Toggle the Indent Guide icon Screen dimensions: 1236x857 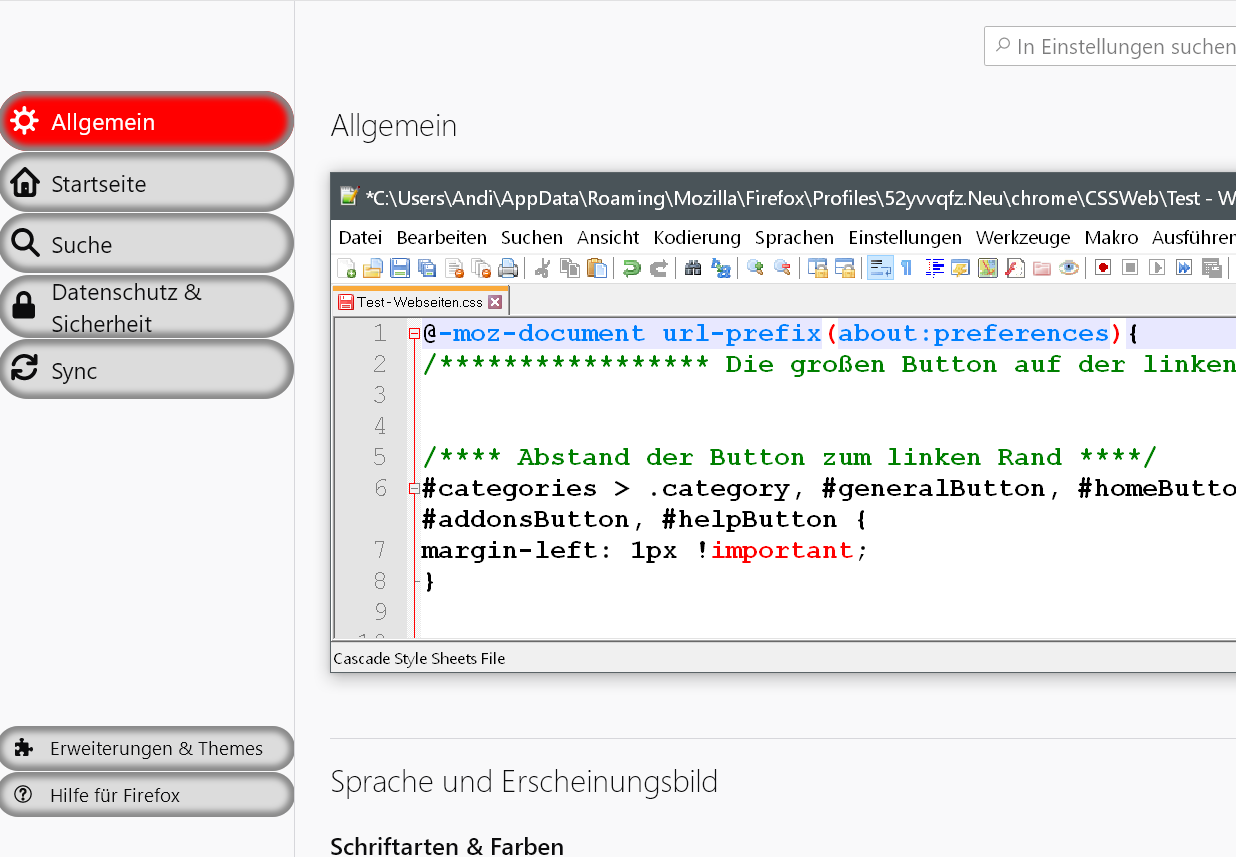coord(935,267)
